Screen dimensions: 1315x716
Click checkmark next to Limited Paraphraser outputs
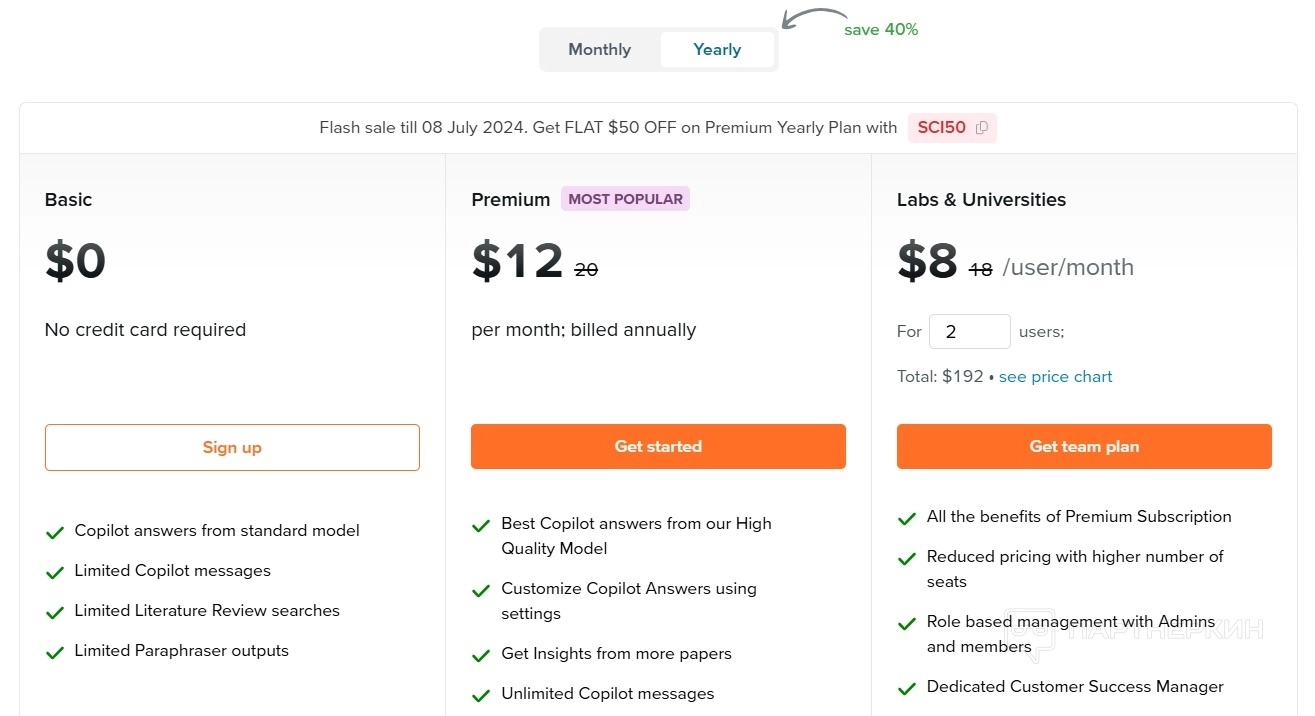pos(55,652)
